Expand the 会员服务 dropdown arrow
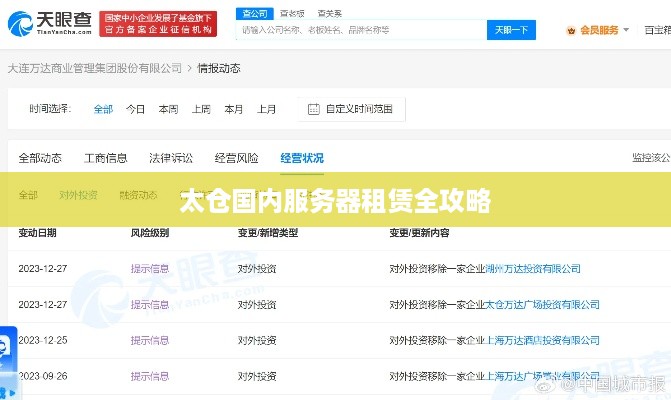 (626, 30)
